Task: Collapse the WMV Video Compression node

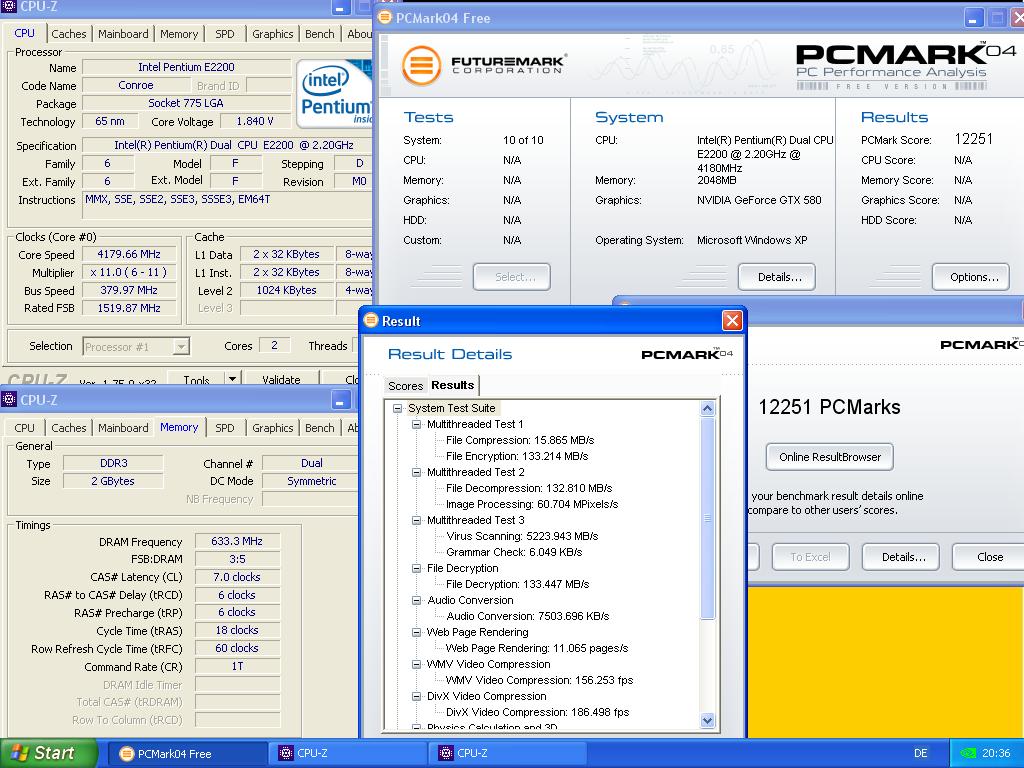Action: pos(417,664)
